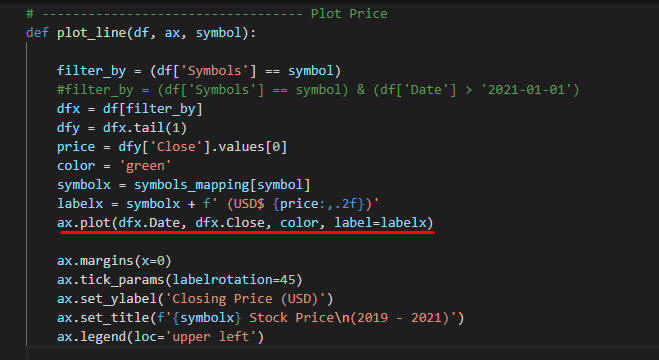Viewport: 659px width, 360px height.
Task: Click the '2021-01-01' date string
Action: pyautogui.click(x=526, y=90)
